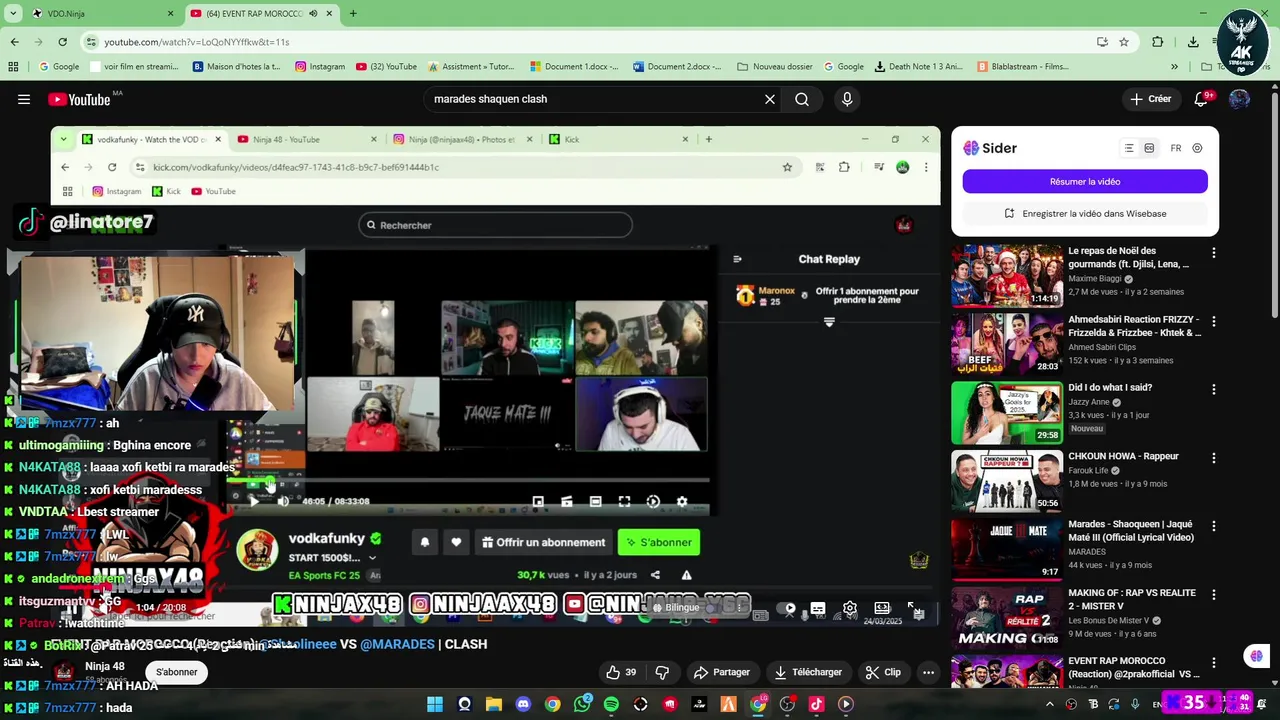Like the video with thumbs up
Image resolution: width=1280 pixels, height=720 pixels.
[x=621, y=672]
